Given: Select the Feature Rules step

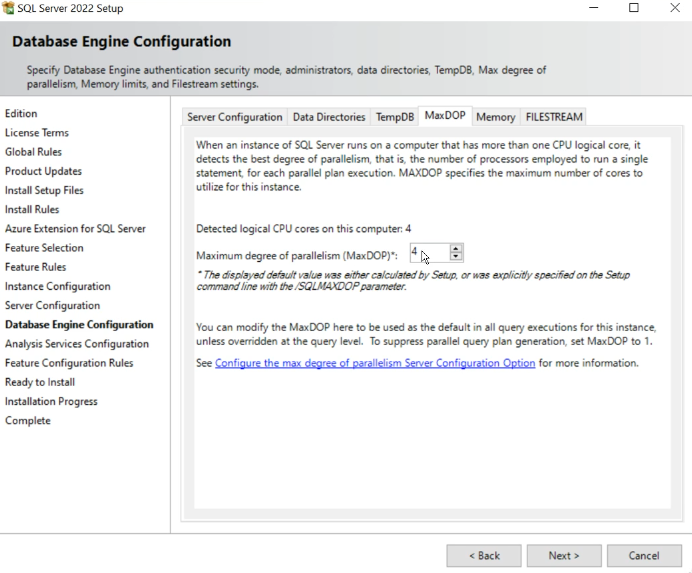Looking at the screenshot, I should pos(36,267).
